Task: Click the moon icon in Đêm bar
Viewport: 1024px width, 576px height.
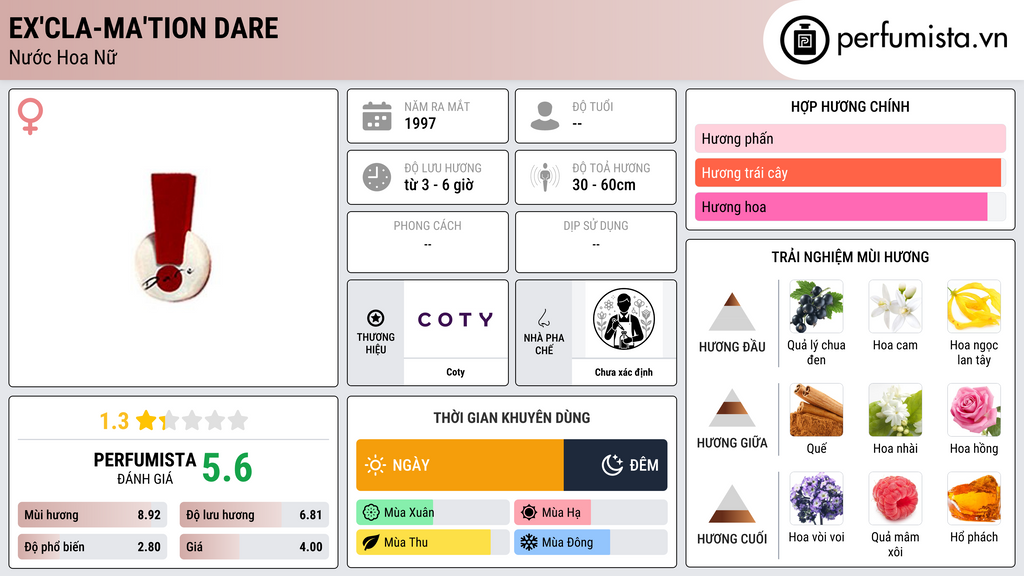Action: (x=612, y=465)
